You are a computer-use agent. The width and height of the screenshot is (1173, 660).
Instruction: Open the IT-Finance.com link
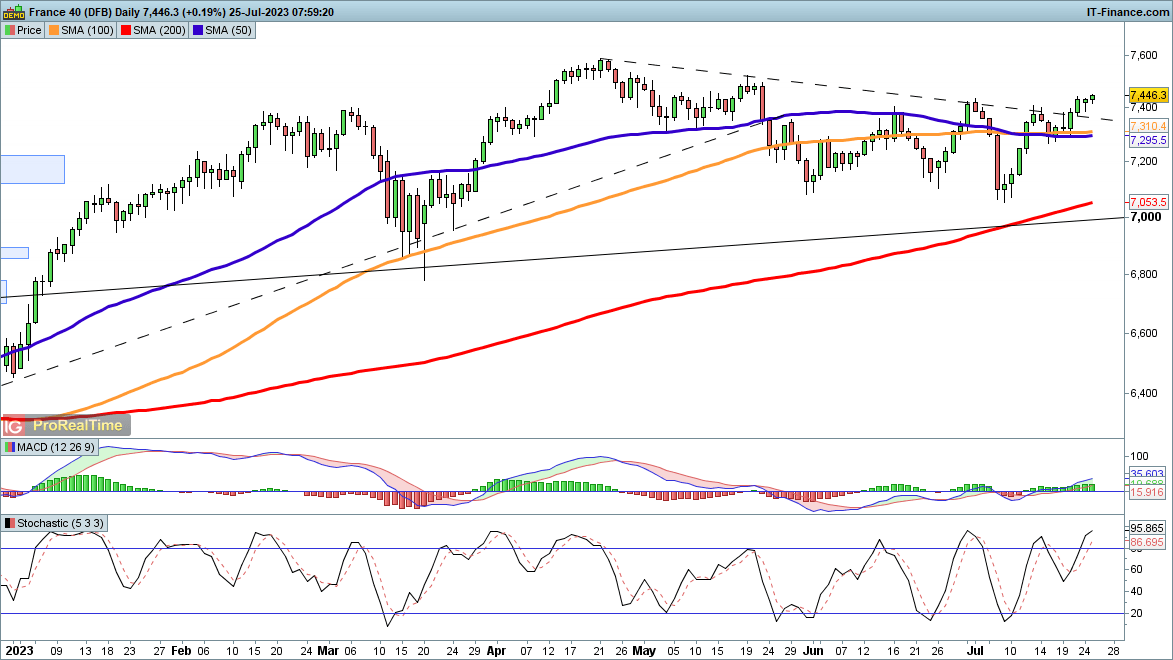[x=1127, y=12]
